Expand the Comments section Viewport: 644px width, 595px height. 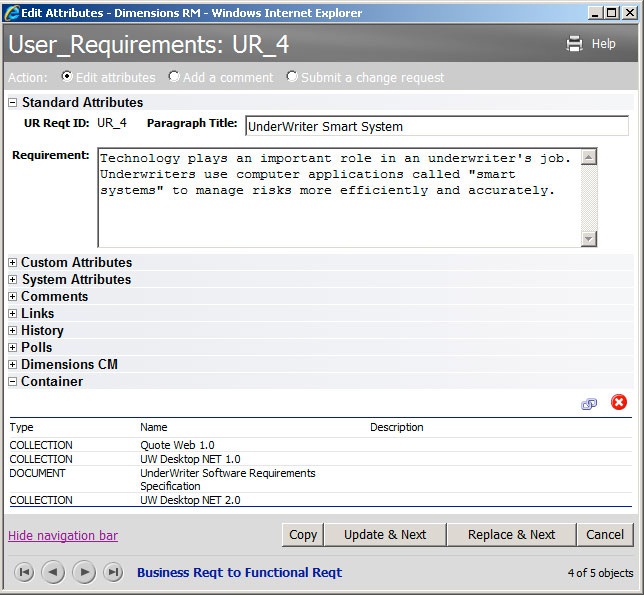(13, 296)
